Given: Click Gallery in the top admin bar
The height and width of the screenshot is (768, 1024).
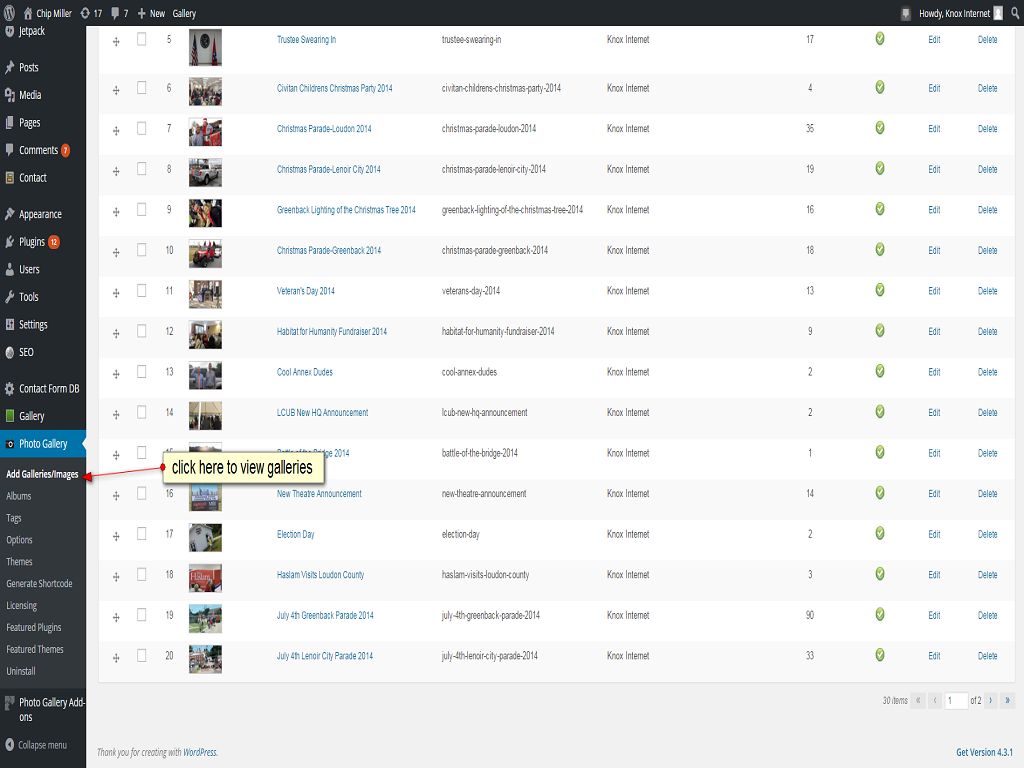Looking at the screenshot, I should click(x=184, y=13).
